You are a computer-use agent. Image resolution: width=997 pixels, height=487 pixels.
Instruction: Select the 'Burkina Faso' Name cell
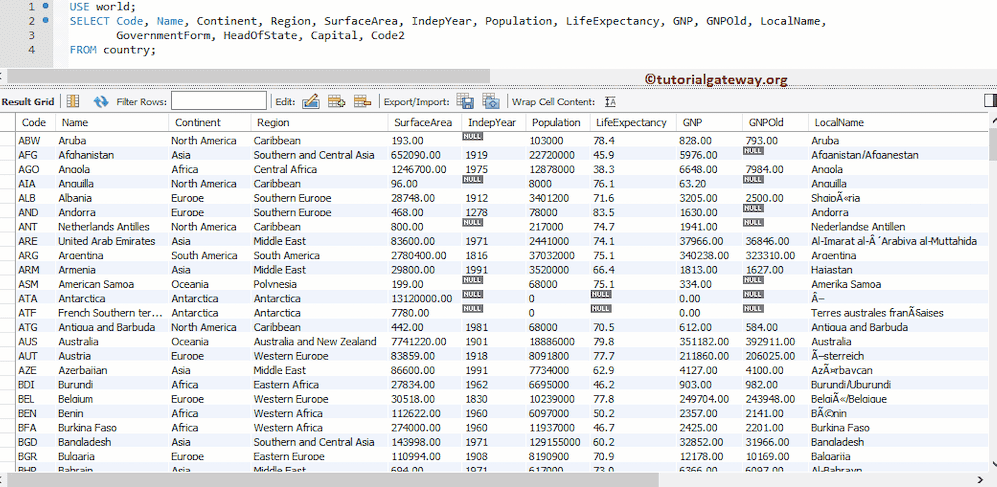(112, 428)
